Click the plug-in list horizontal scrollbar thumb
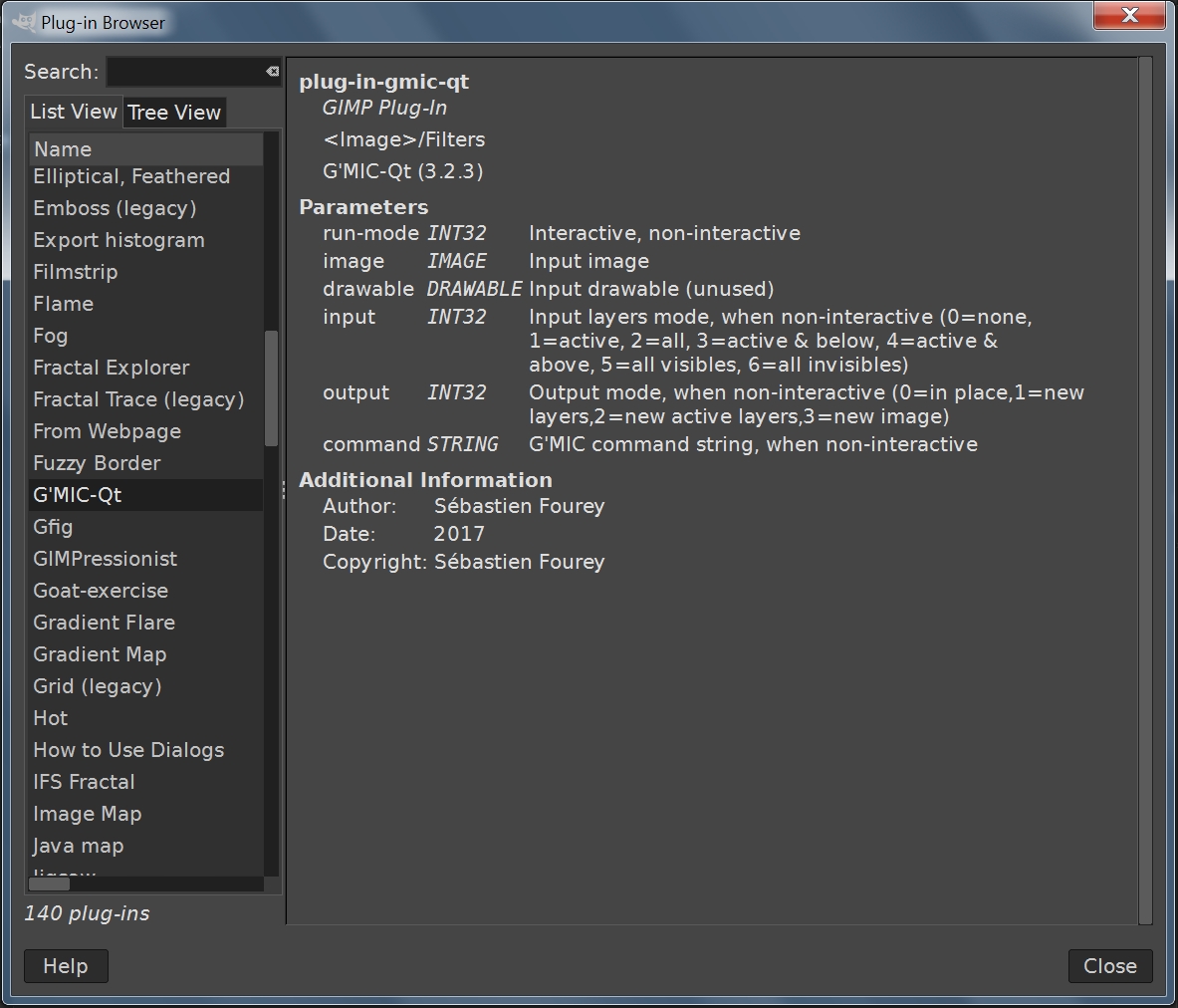This screenshot has height=1008, width=1178. click(50, 883)
